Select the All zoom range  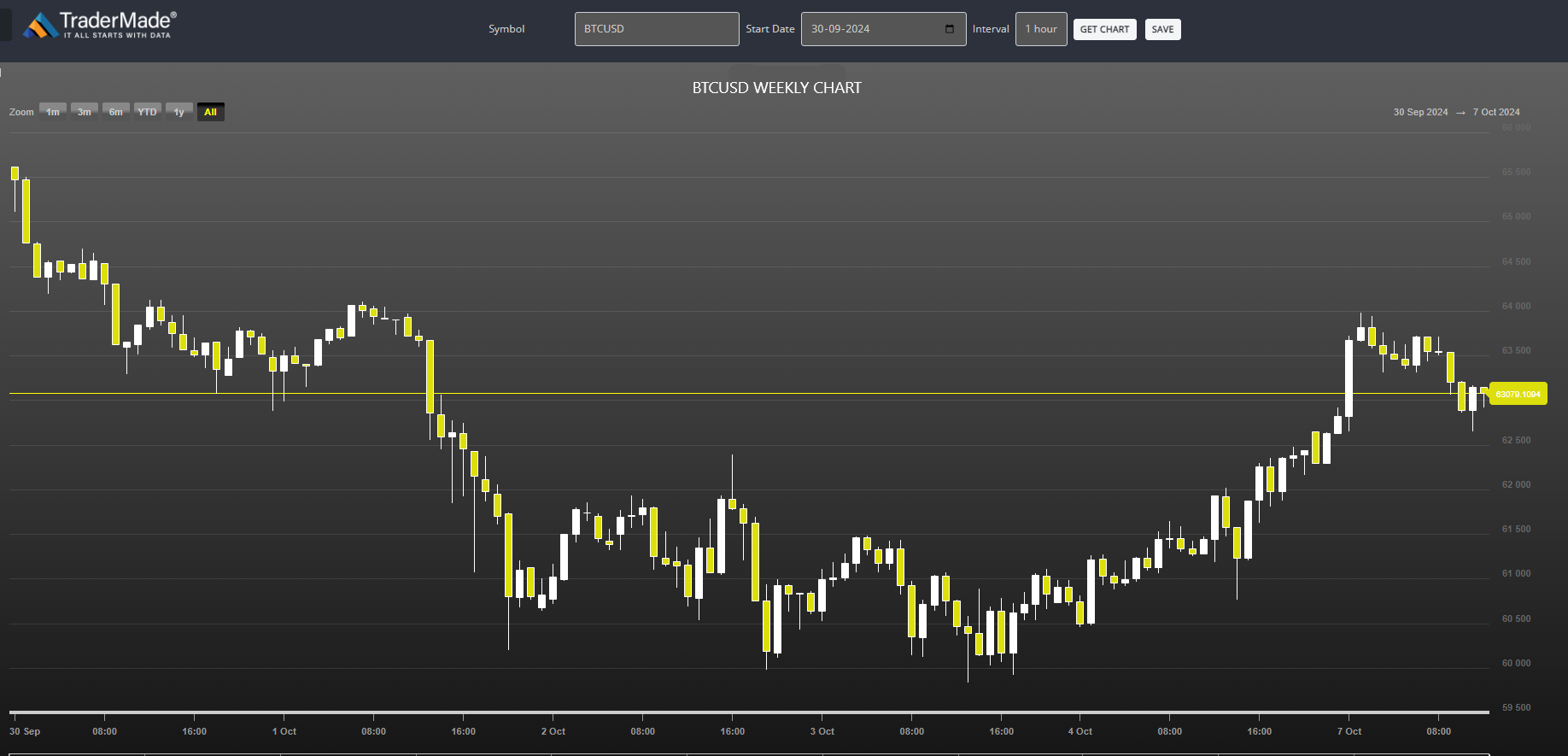click(x=211, y=112)
